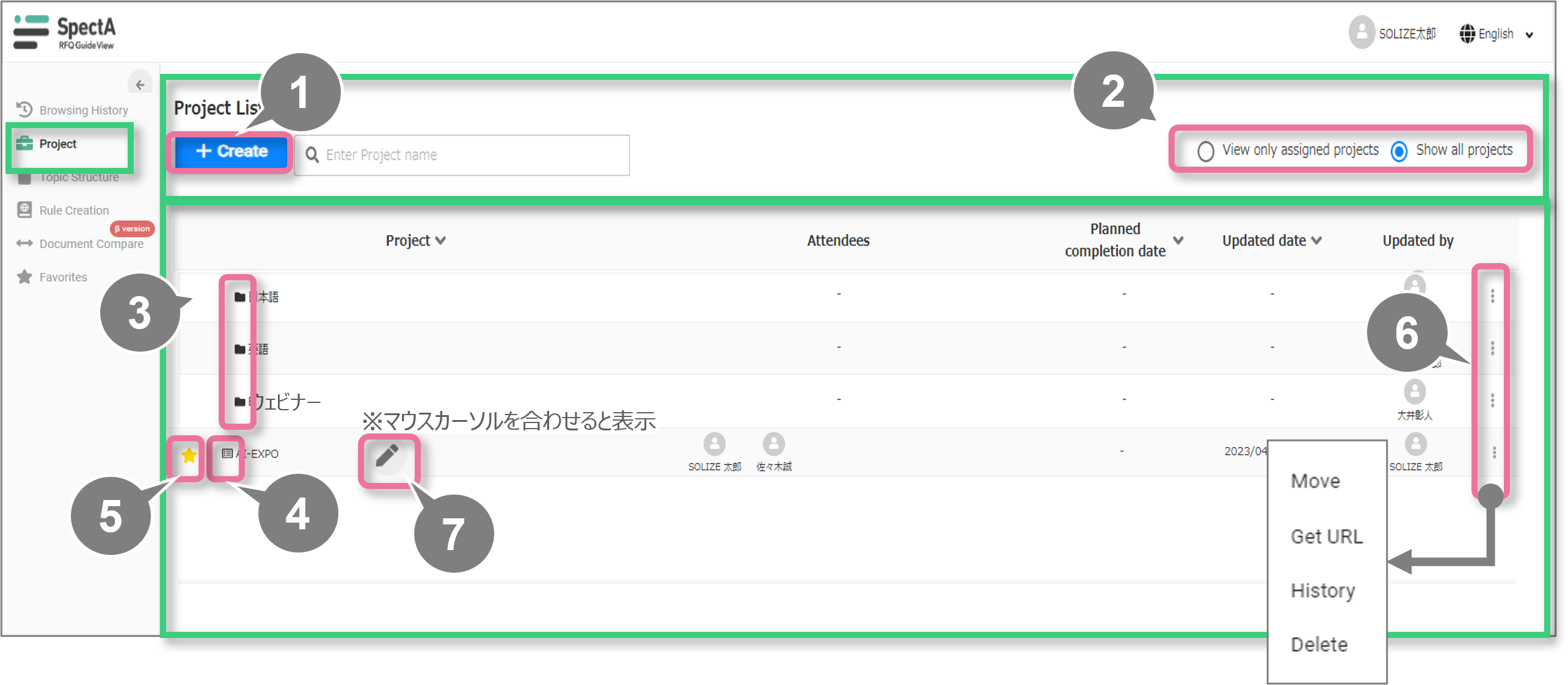This screenshot has width=1568, height=685.
Task: Toggle the yellow favorite star
Action: click(189, 455)
